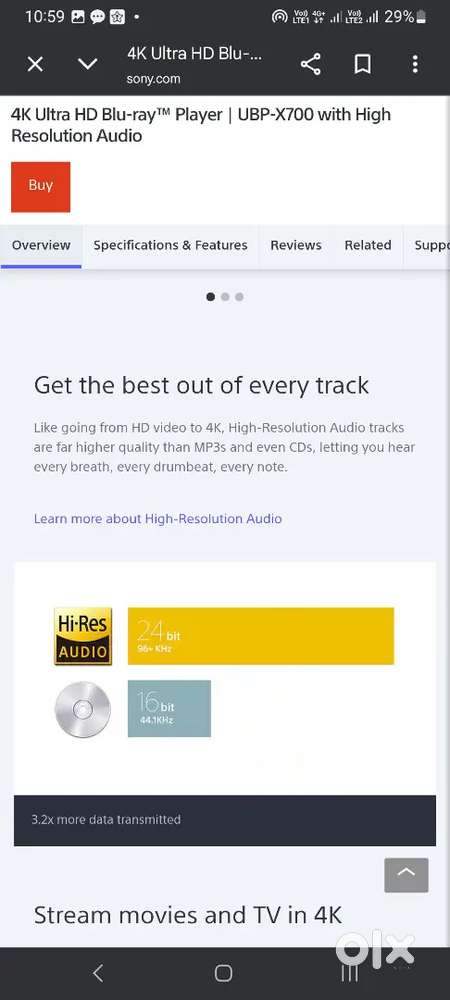Tap the Android home navigation button
The width and height of the screenshot is (450, 1000).
[x=223, y=973]
